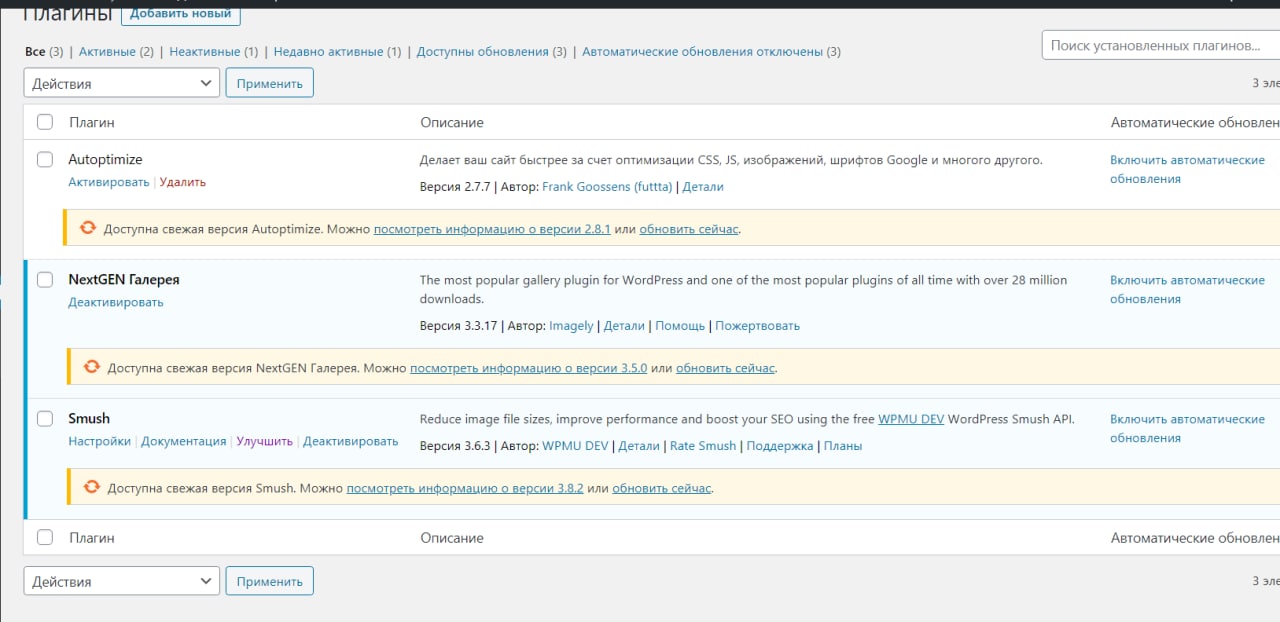
Task: Delete Autoptimize via Удалить link
Action: pyautogui.click(x=183, y=182)
